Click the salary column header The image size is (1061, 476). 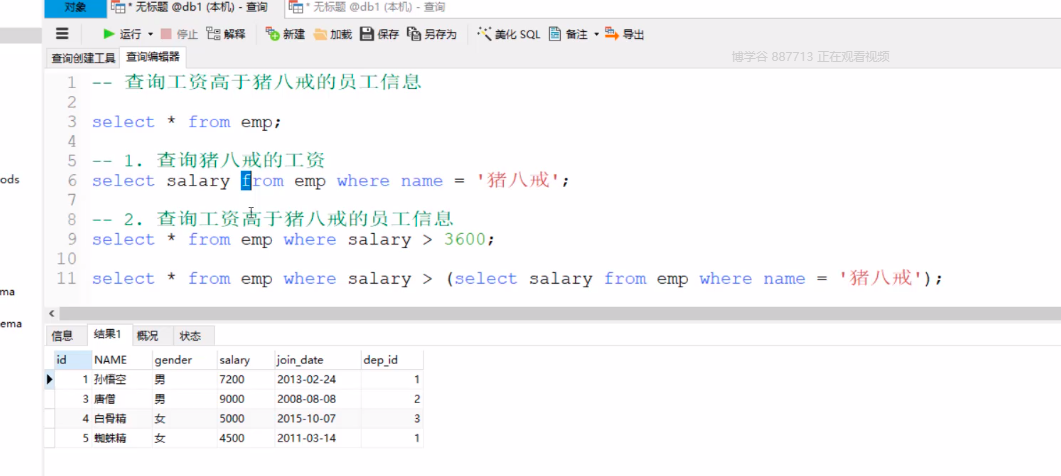tap(245, 360)
